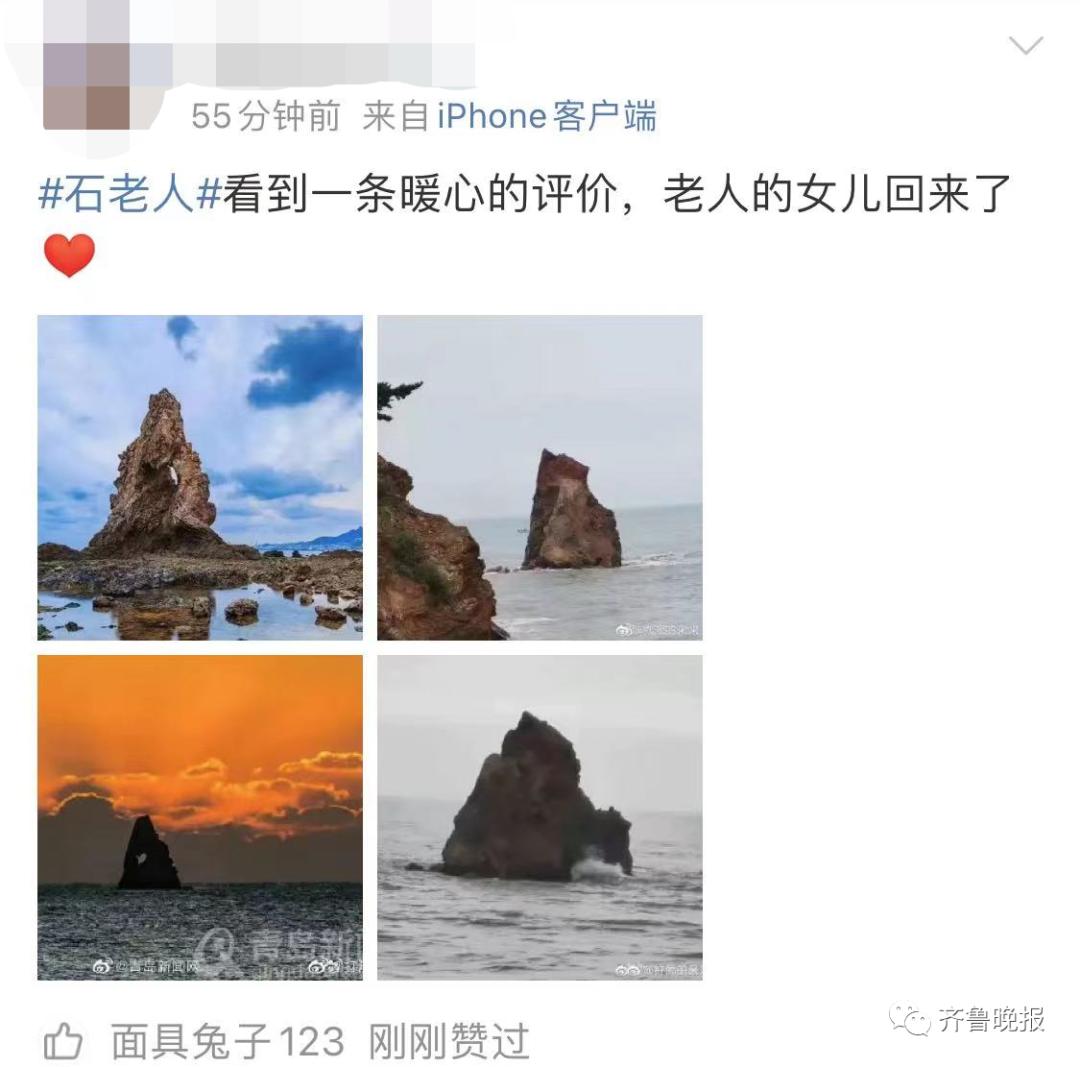Open liker name 面具兔子123

point(227,1041)
